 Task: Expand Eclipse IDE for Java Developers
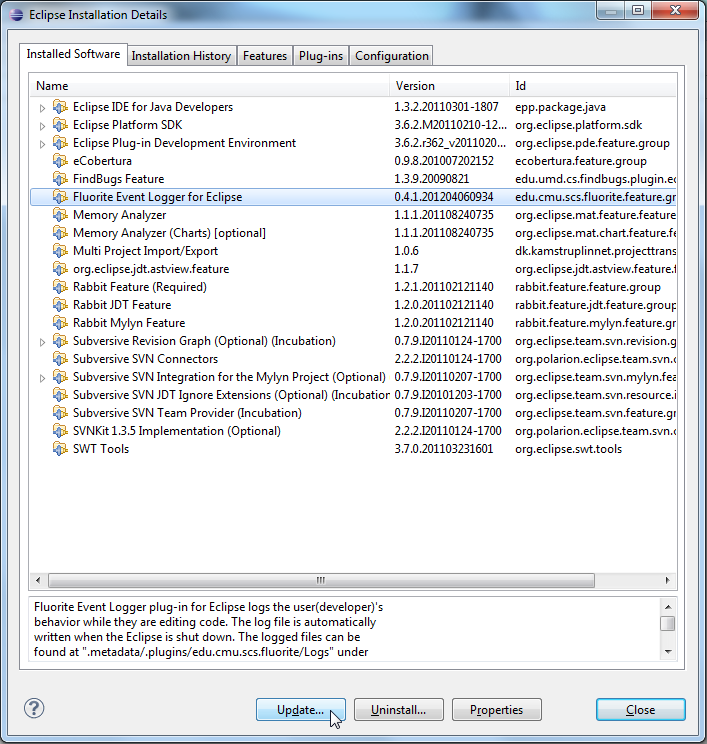(42, 108)
